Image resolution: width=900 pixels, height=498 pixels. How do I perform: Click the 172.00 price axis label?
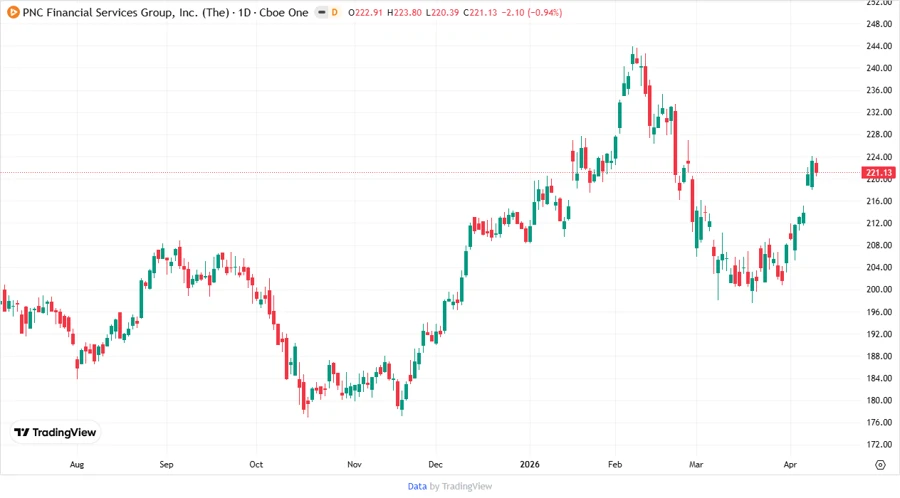[879, 444]
